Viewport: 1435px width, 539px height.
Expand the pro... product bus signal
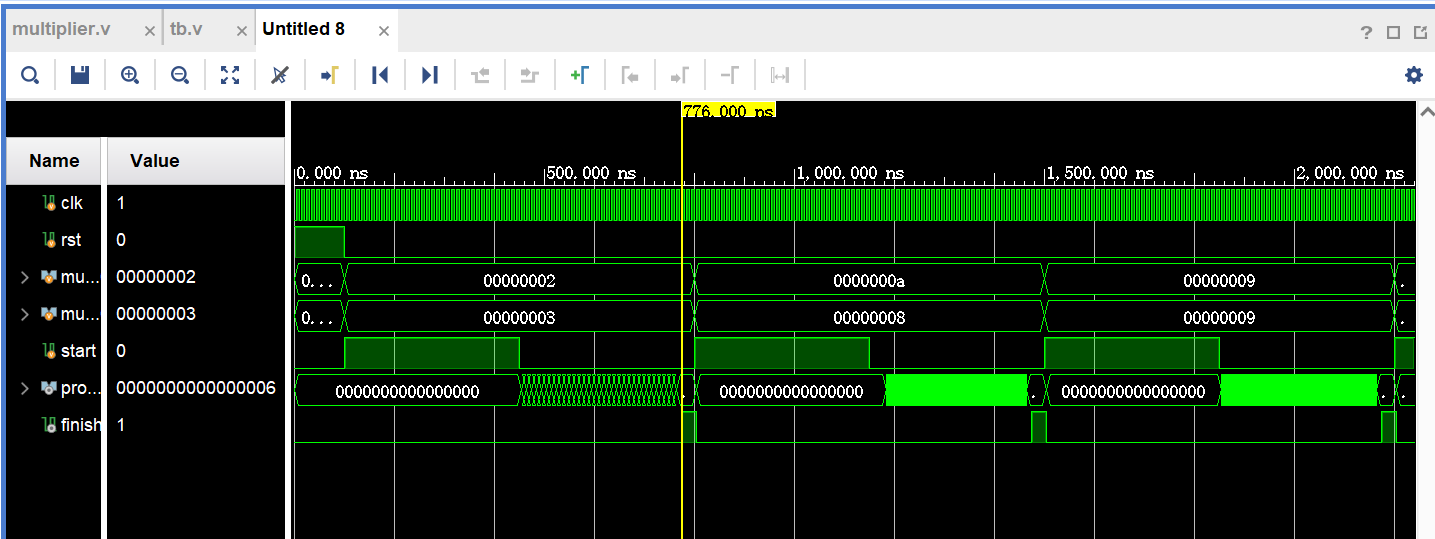25,388
